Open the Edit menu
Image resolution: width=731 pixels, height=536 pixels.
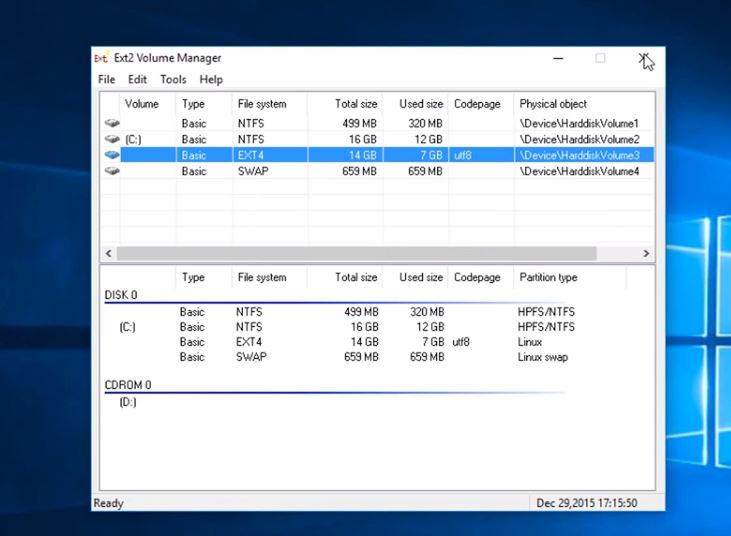point(138,80)
